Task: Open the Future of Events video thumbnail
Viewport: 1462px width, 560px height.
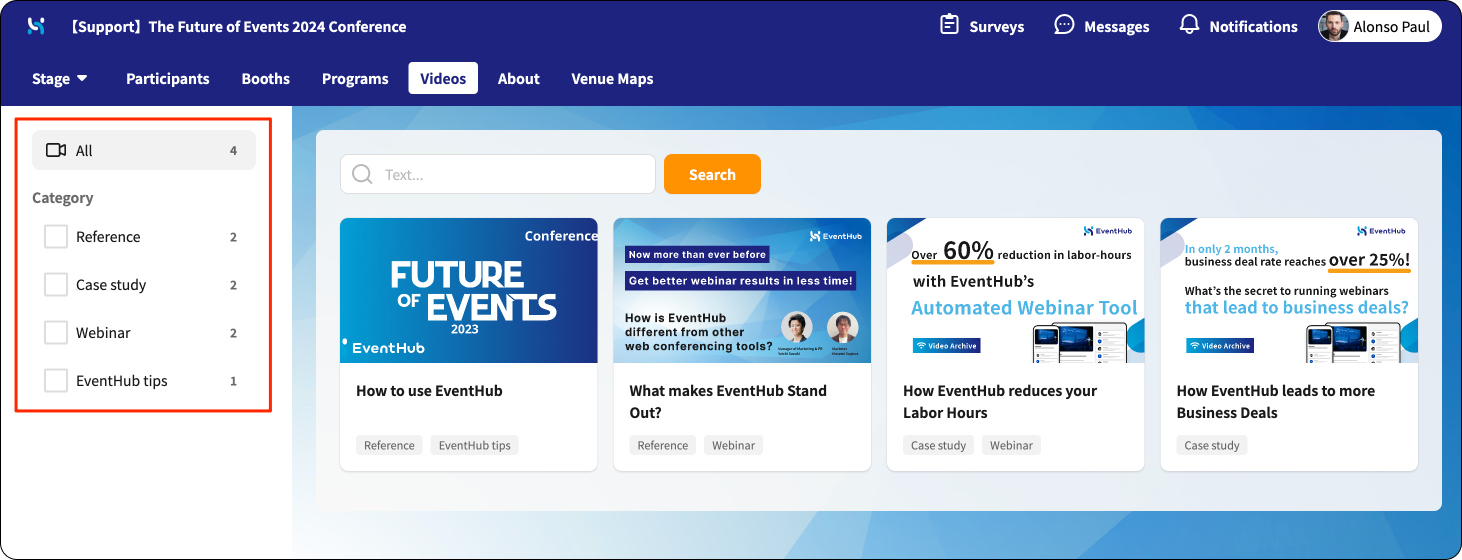Action: pos(469,290)
